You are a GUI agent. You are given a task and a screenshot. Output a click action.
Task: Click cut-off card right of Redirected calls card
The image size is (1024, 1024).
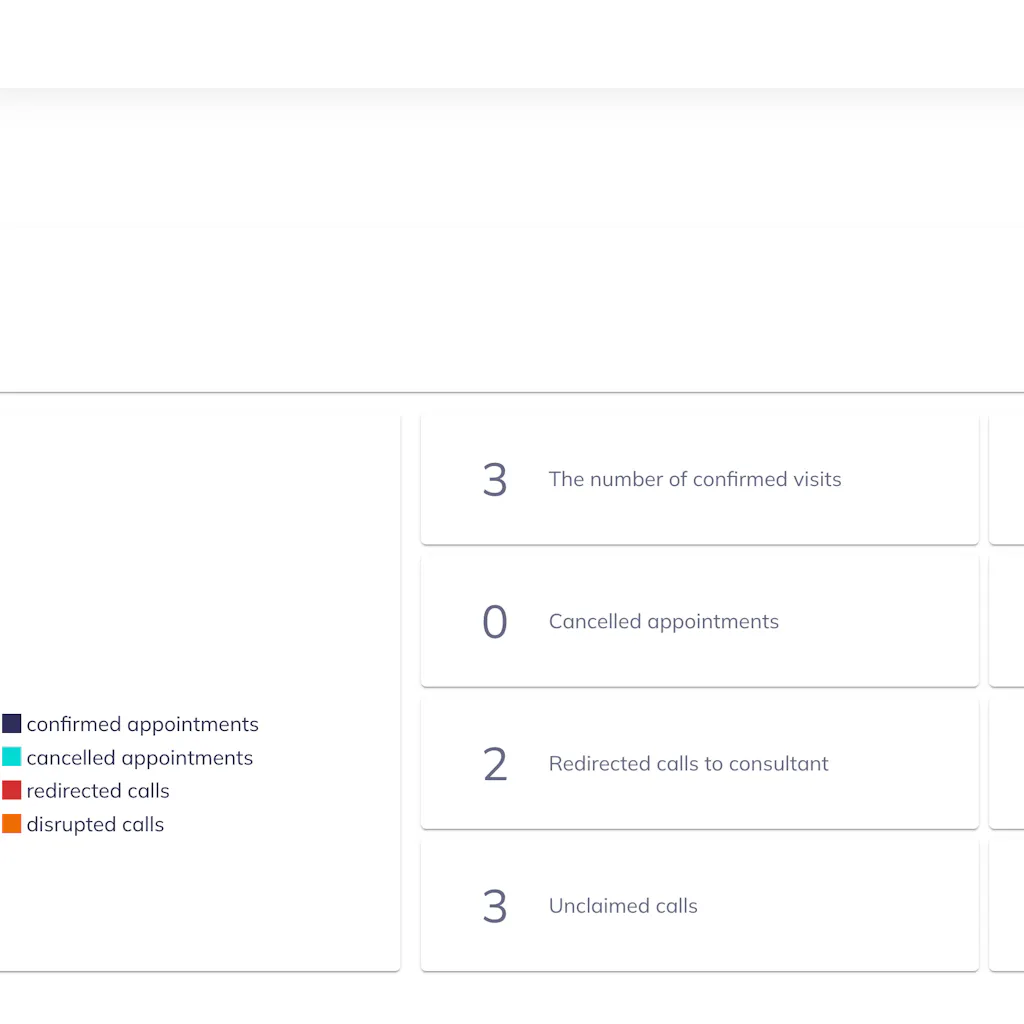click(1007, 764)
